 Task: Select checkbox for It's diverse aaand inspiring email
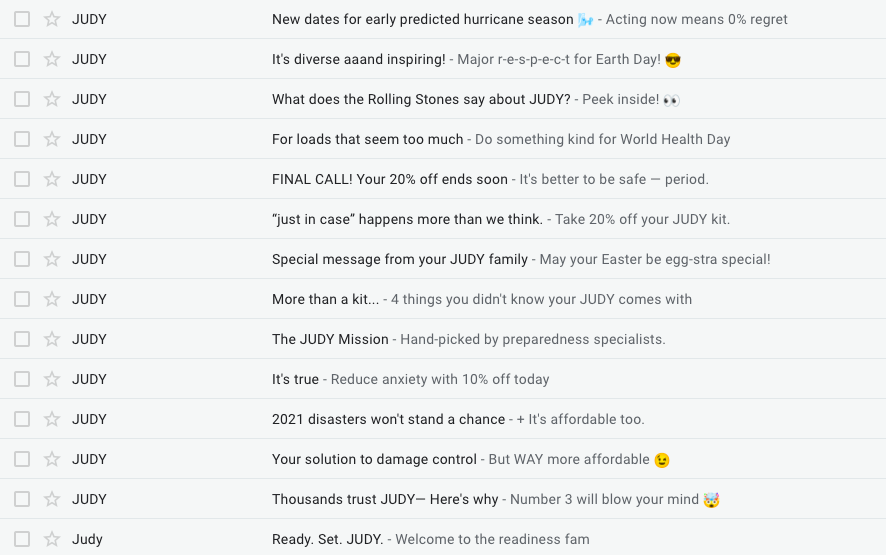click(x=22, y=59)
